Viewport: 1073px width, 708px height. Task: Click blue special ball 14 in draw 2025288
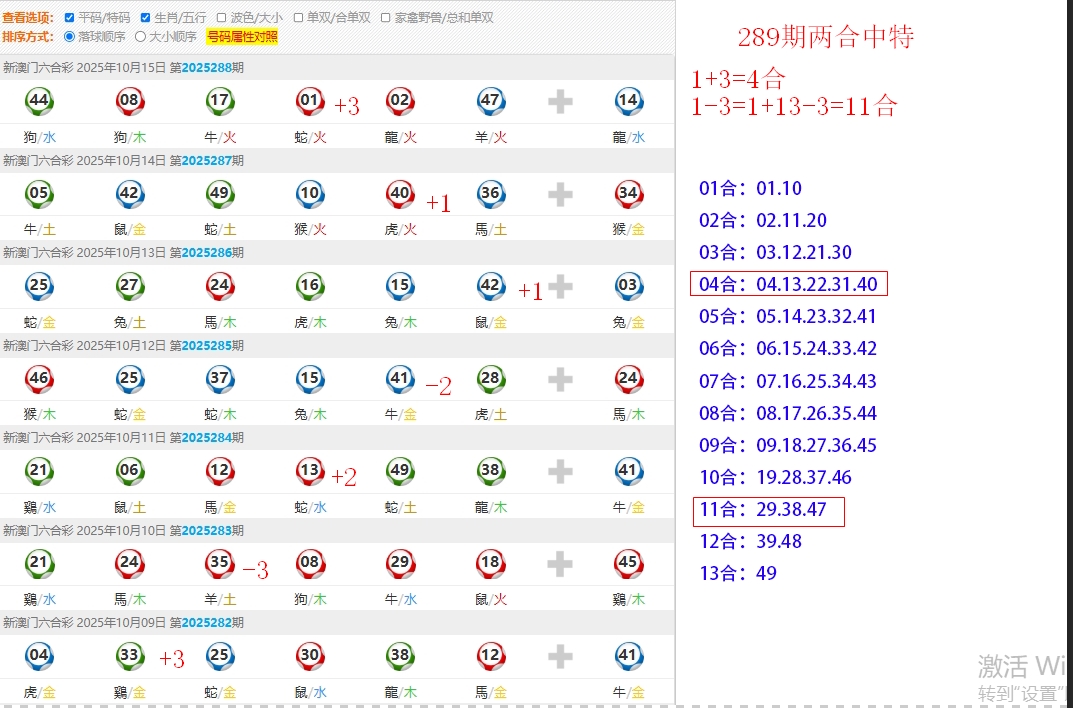pos(628,101)
